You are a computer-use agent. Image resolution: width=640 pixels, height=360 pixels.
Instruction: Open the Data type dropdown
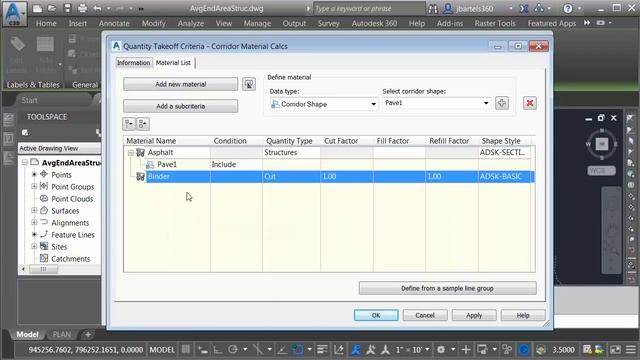coord(373,104)
